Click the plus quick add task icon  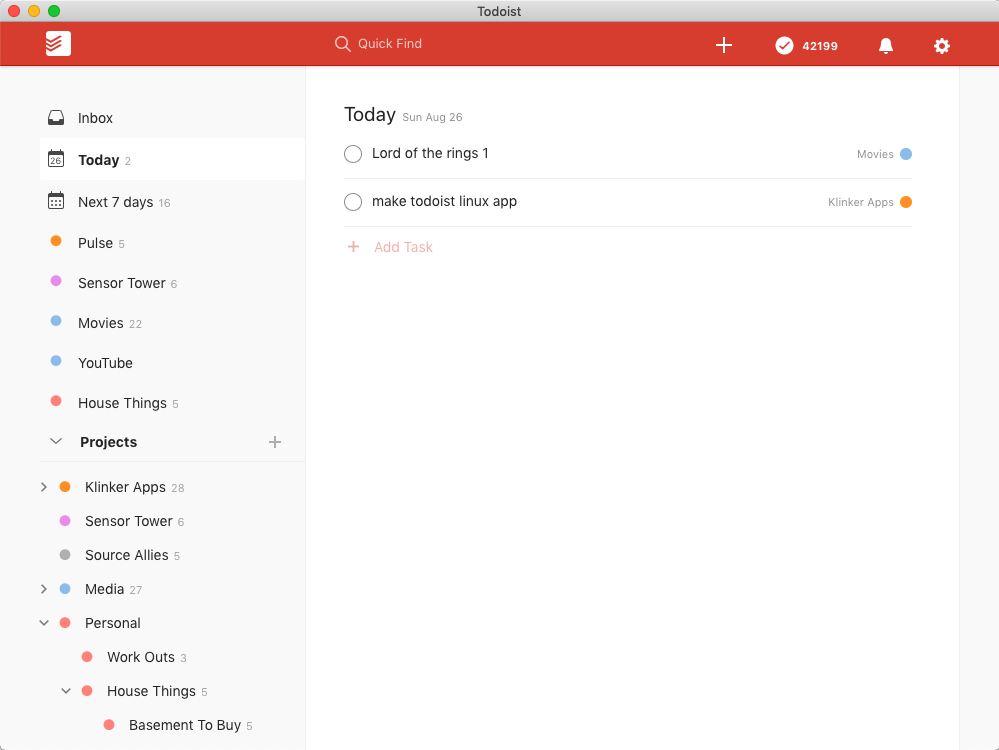point(723,45)
